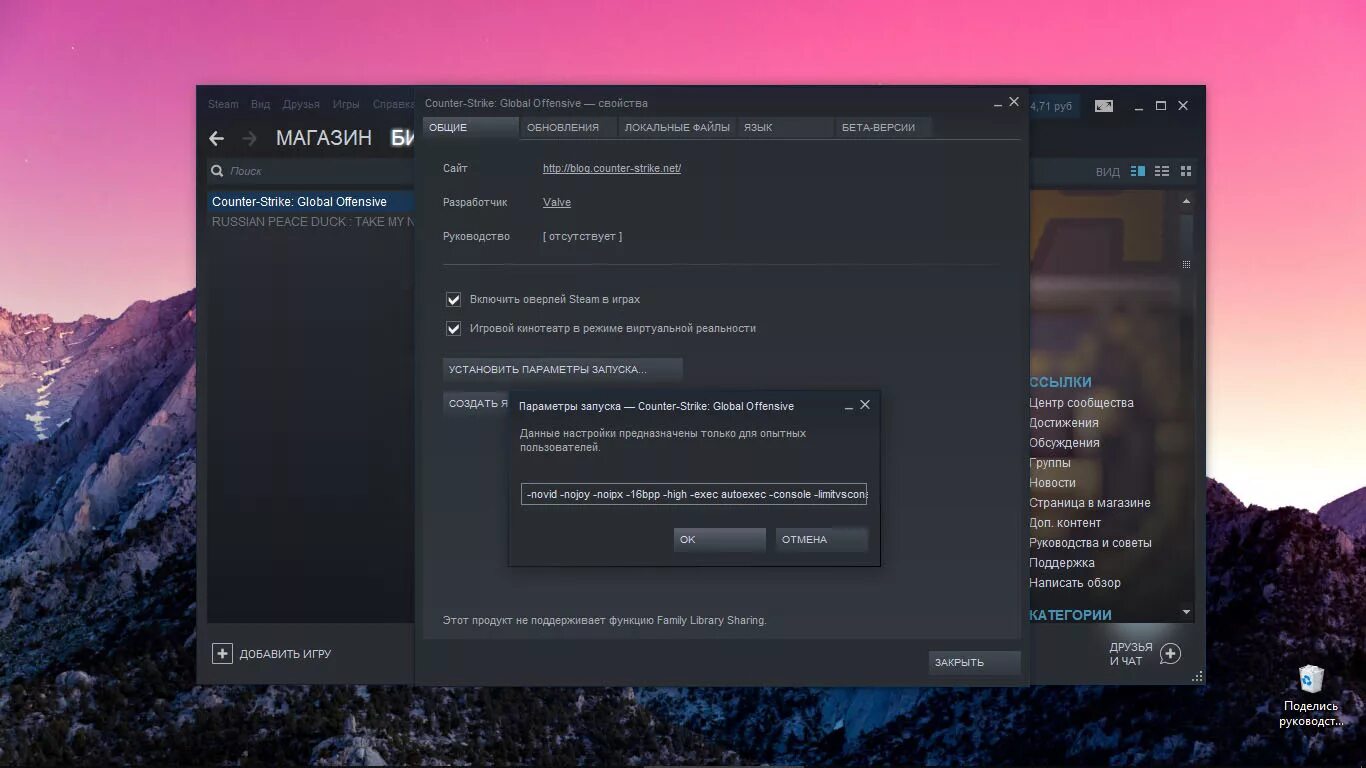Open Руководства и советы link

pyautogui.click(x=1090, y=543)
